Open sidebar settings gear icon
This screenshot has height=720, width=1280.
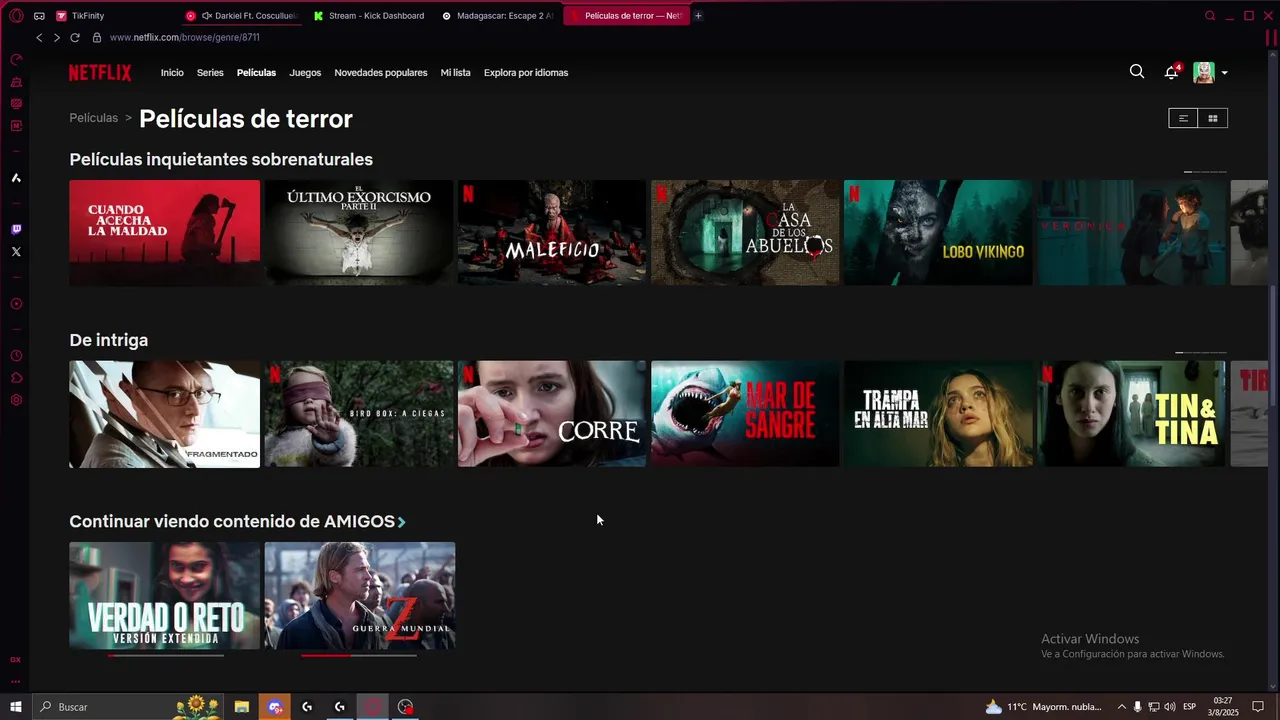16,400
